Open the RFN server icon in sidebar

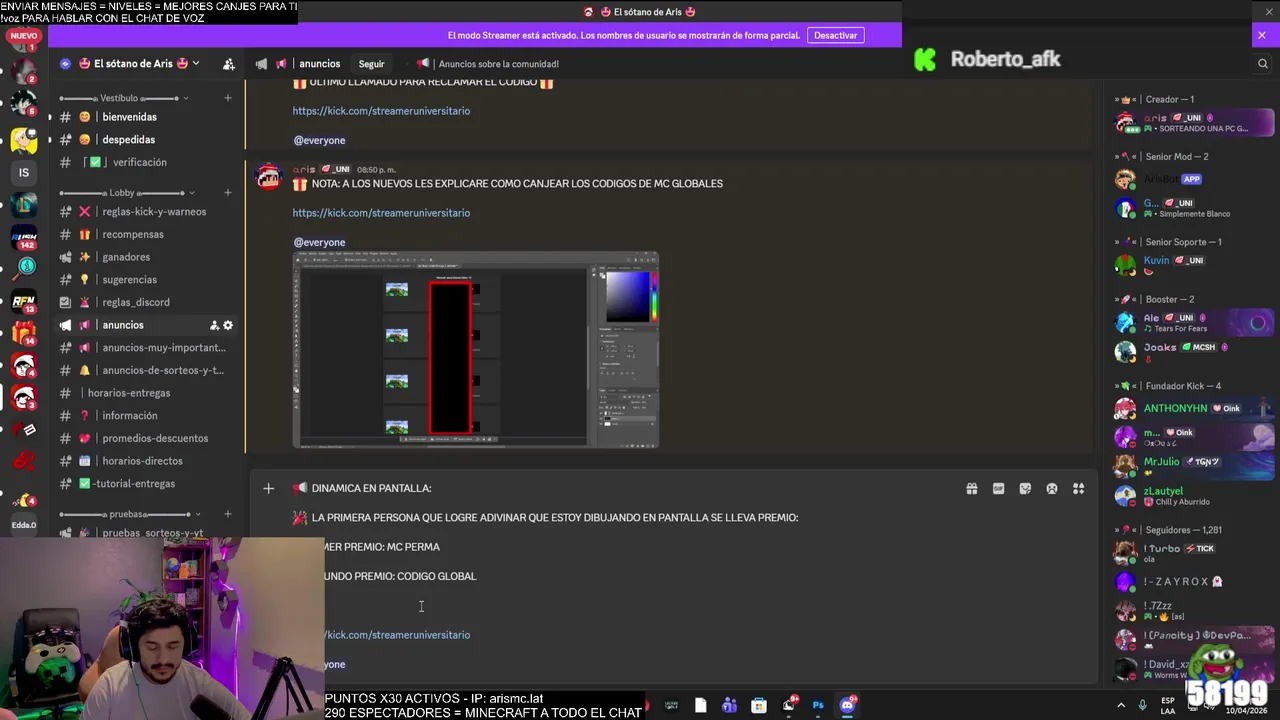[24, 301]
